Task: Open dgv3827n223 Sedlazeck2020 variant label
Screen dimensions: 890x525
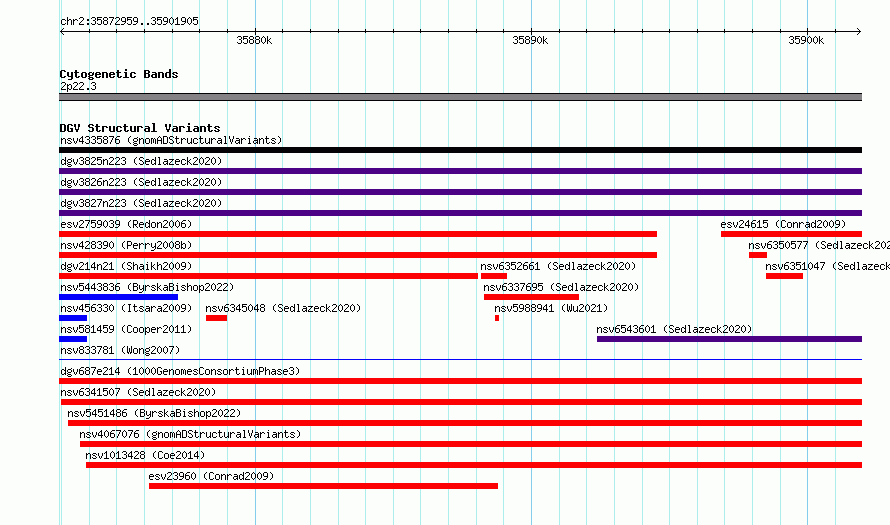Action: (x=141, y=203)
